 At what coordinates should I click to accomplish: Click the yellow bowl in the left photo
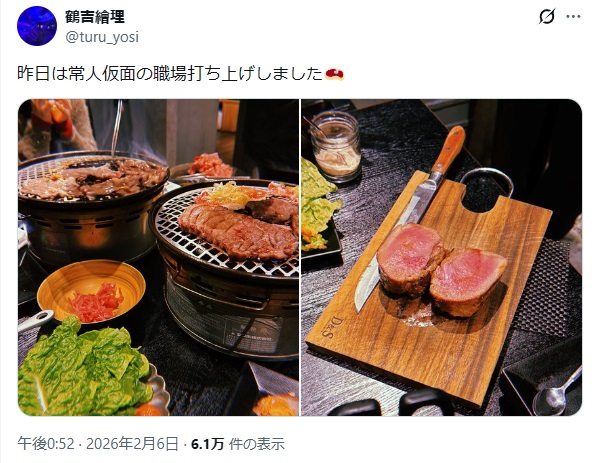[92, 291]
